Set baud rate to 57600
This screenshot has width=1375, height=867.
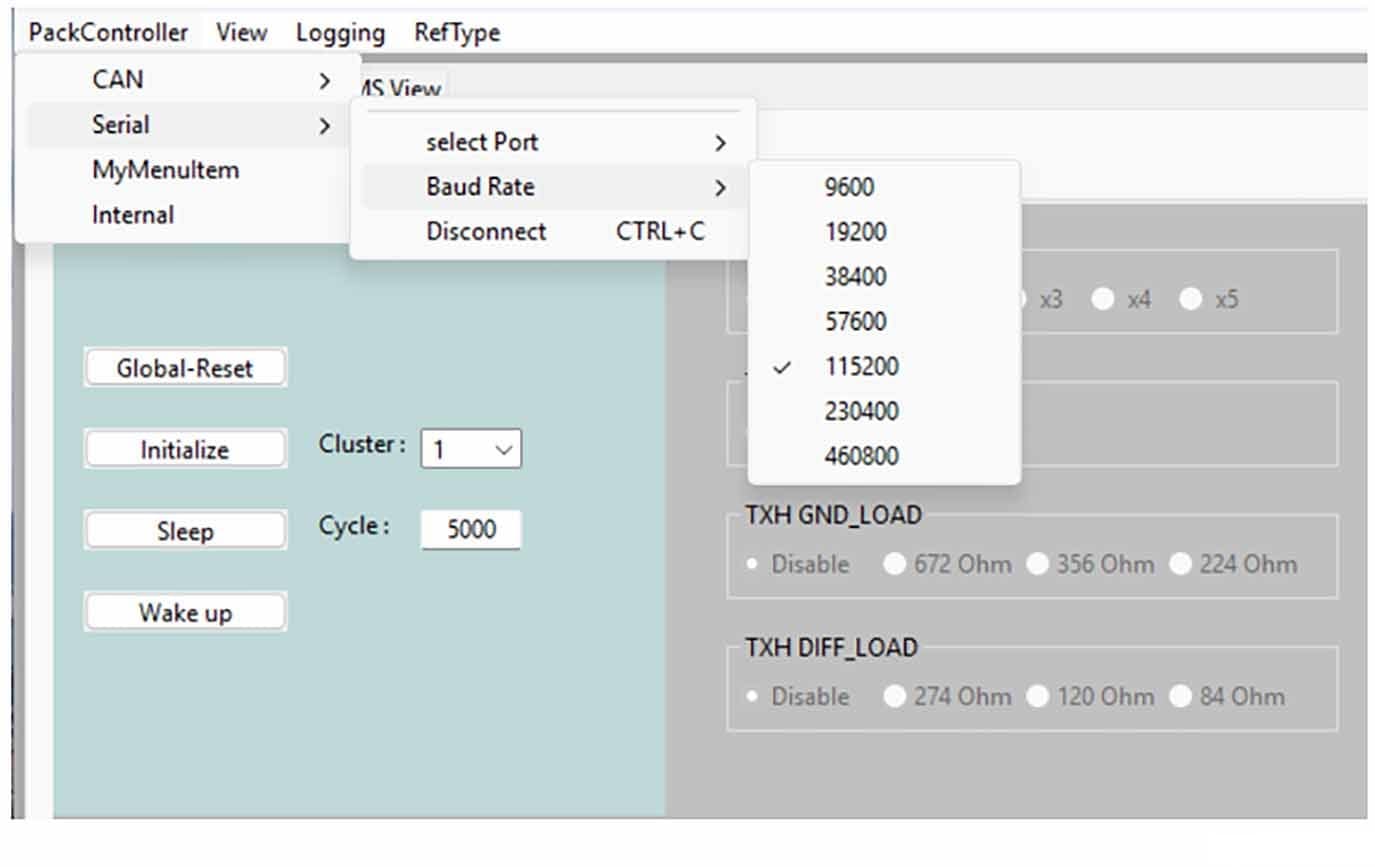[884, 322]
